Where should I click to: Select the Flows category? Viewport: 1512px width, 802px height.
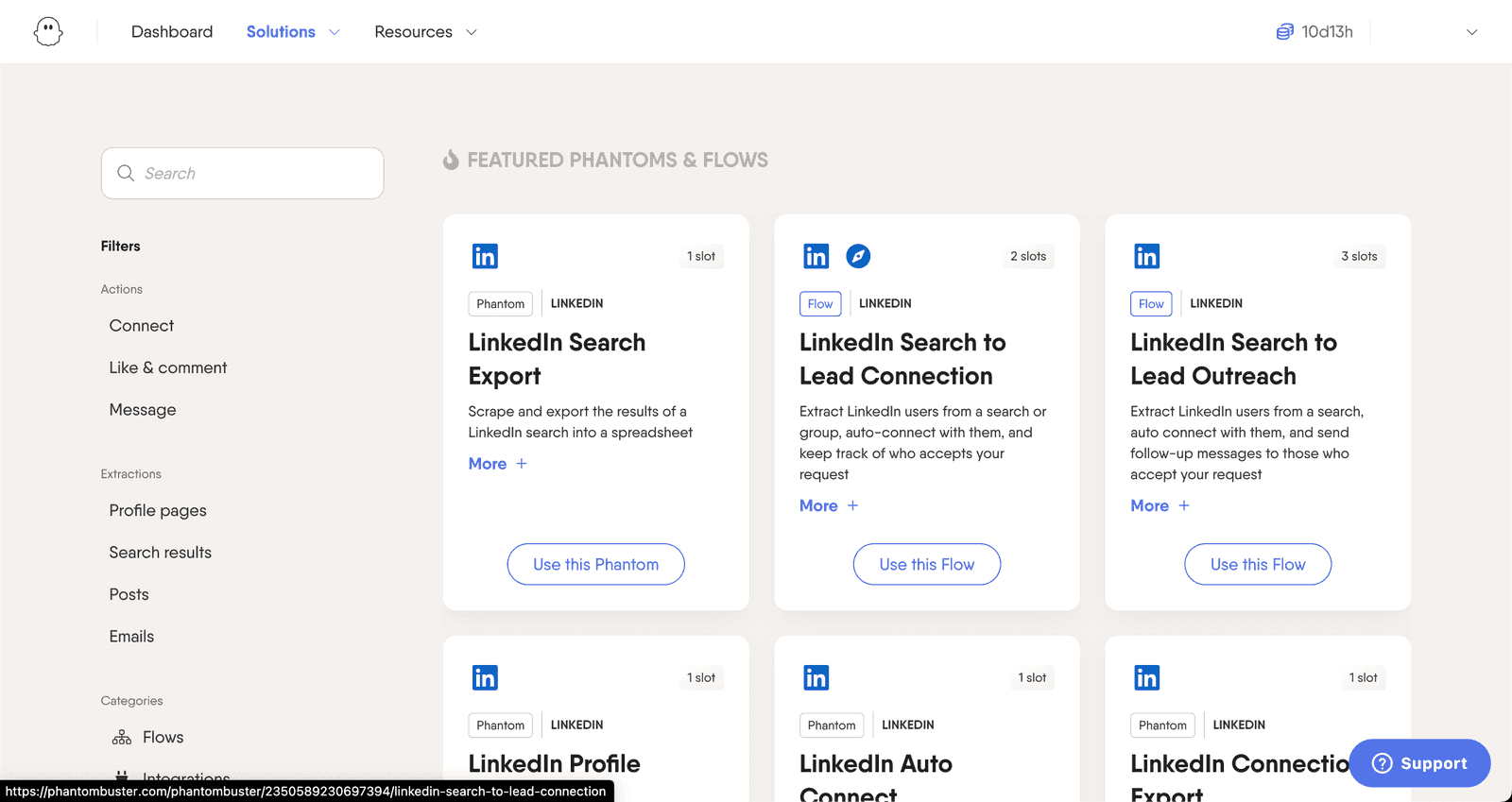[163, 737]
